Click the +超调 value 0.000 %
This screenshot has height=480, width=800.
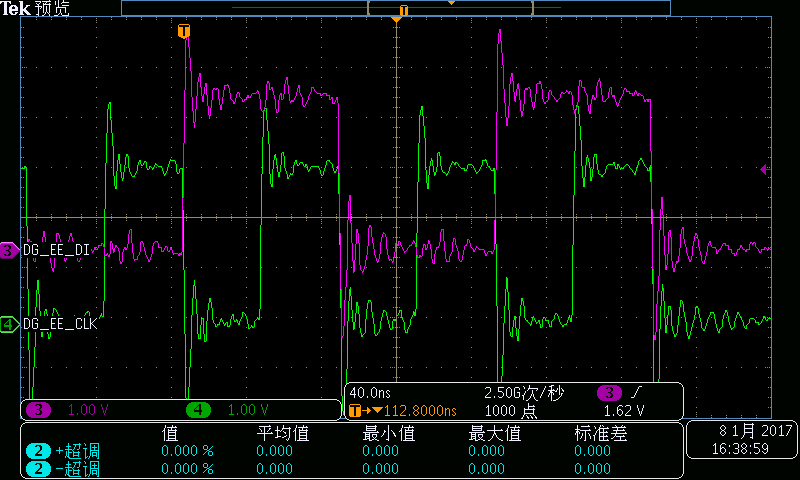187,451
